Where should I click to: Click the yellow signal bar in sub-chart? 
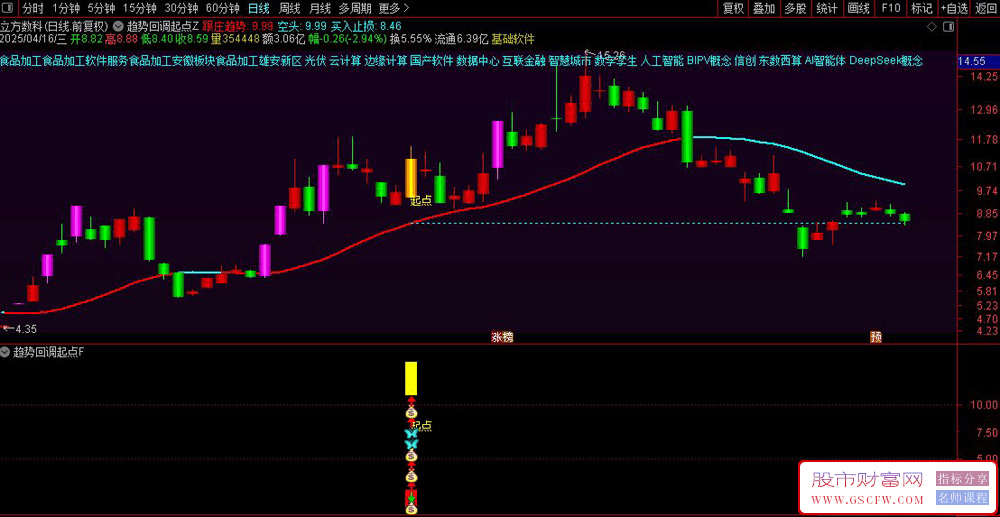point(411,379)
